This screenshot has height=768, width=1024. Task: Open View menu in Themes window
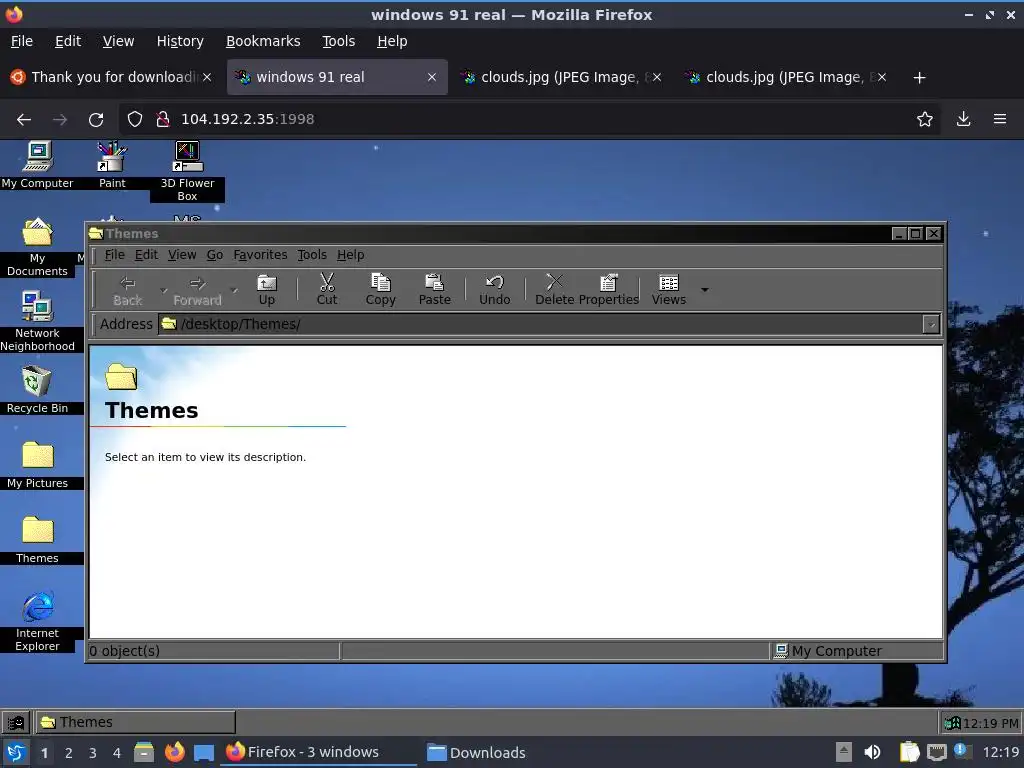coord(182,255)
